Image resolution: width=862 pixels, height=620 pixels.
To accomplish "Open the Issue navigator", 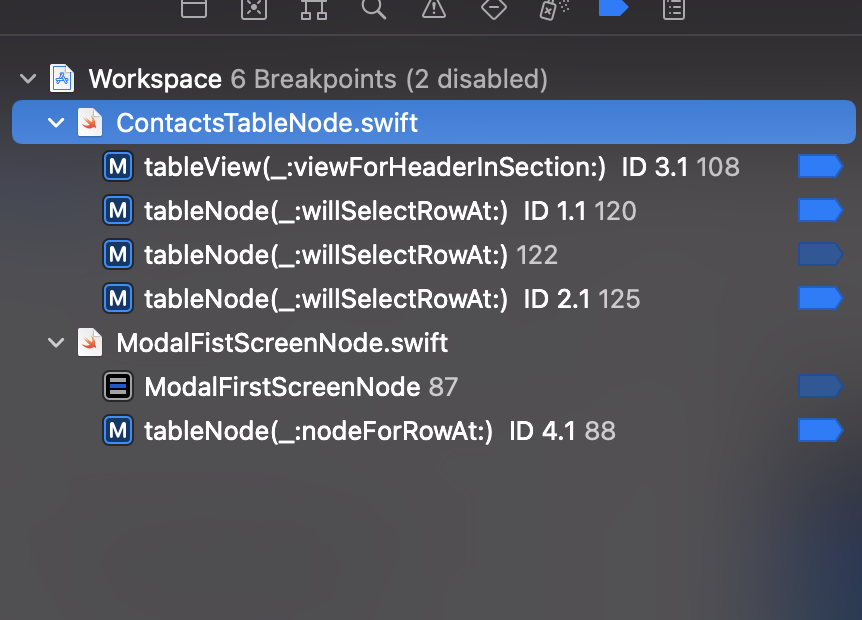I will (x=433, y=11).
